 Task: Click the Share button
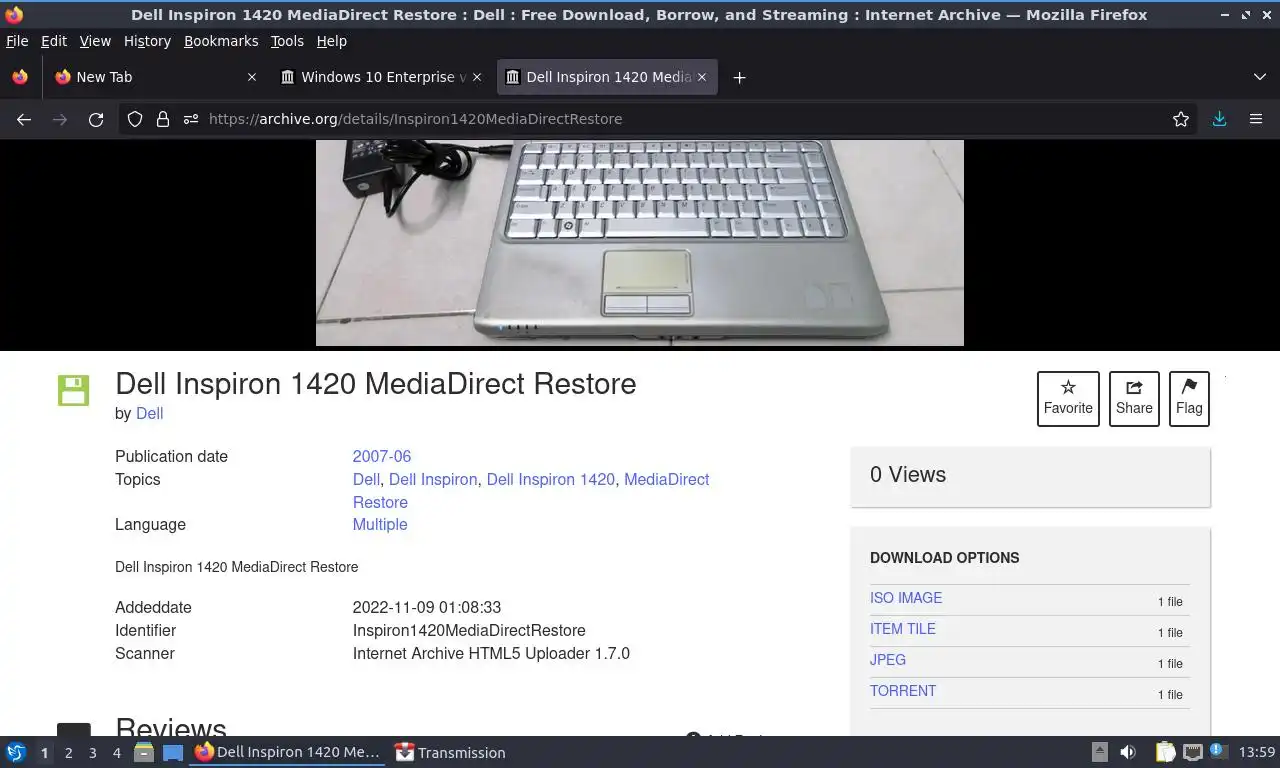[1134, 398]
